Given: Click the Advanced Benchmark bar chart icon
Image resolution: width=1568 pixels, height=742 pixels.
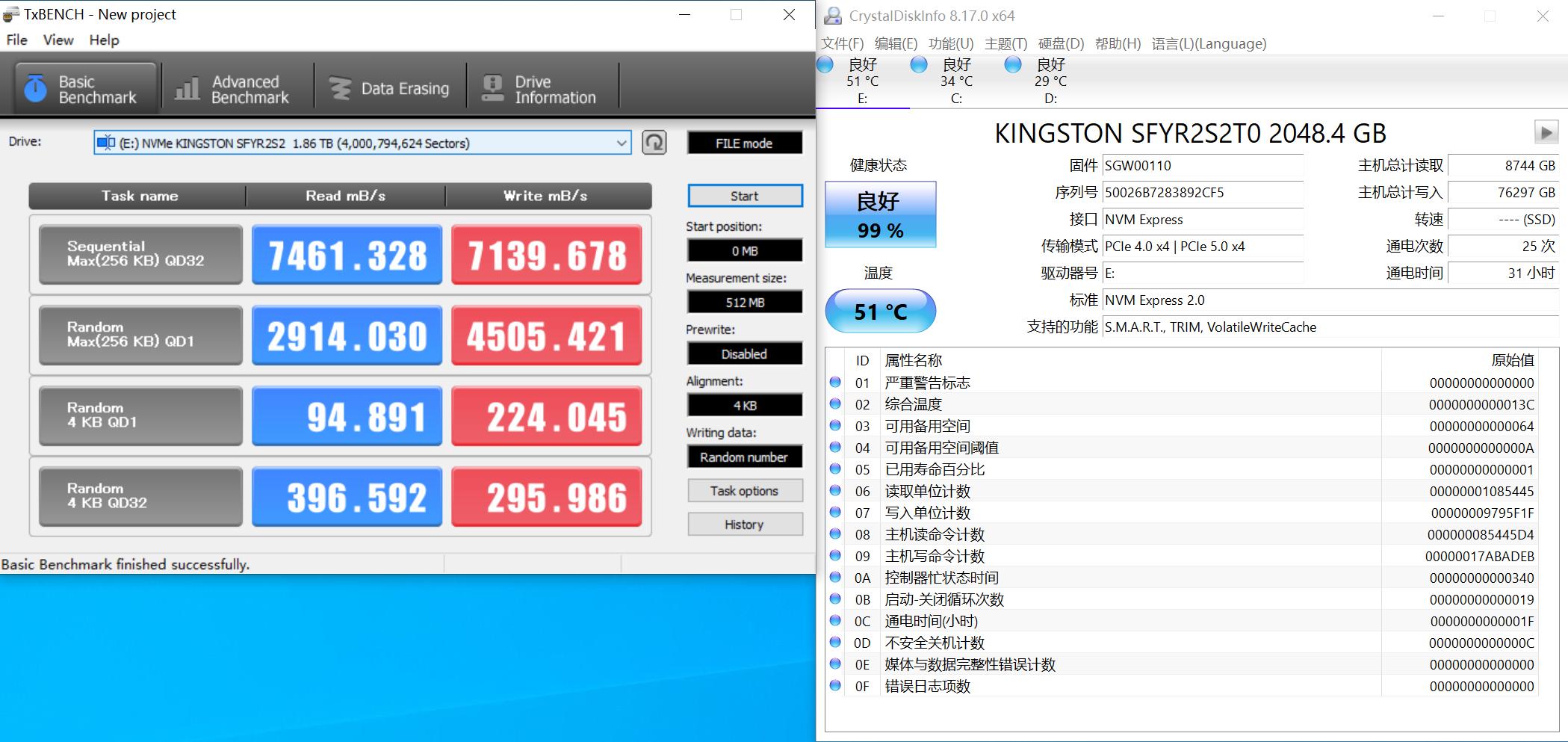Looking at the screenshot, I should (187, 88).
